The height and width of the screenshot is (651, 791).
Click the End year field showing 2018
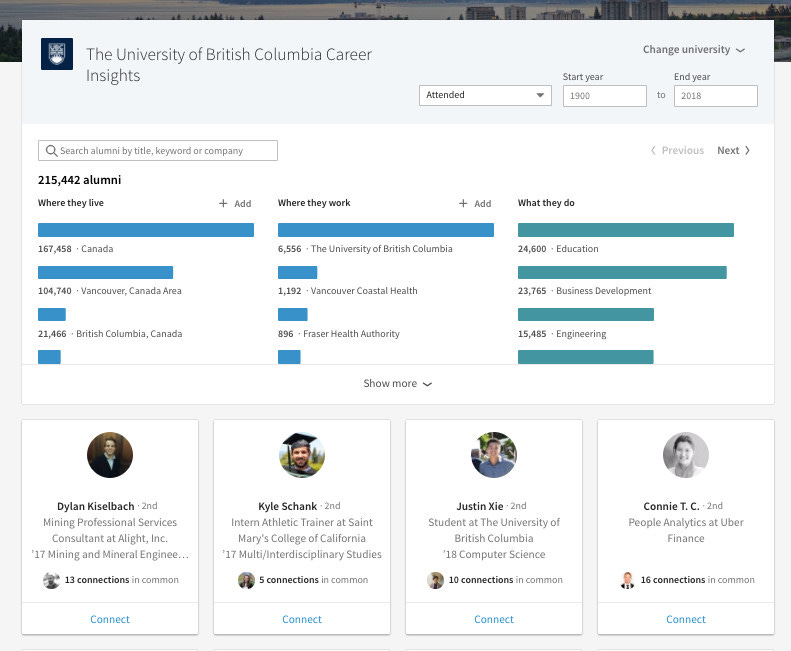pos(715,96)
